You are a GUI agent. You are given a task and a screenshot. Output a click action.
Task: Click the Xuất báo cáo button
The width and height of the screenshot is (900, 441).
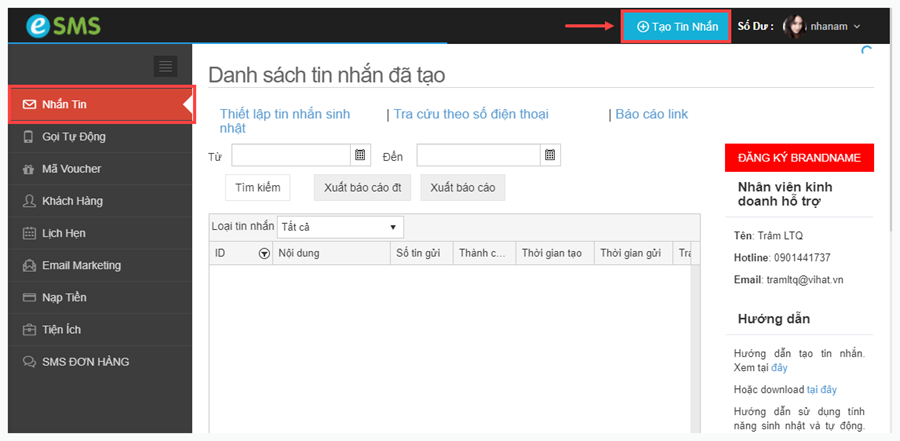[x=463, y=188]
